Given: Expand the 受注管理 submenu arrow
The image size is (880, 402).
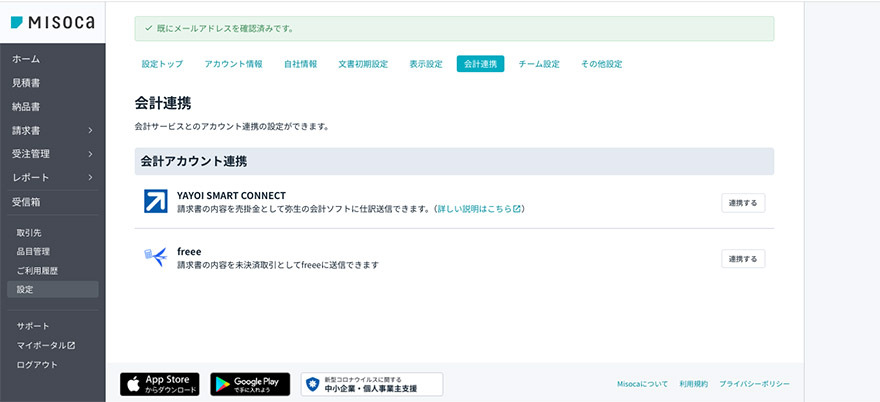Looking at the screenshot, I should [90, 154].
